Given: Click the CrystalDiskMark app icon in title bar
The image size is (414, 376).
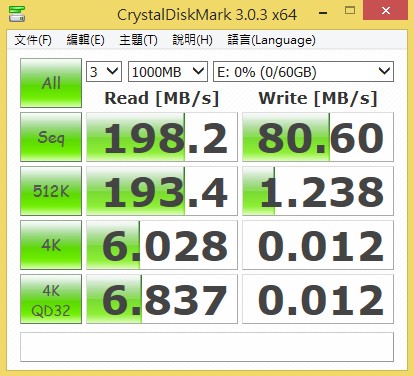Looking at the screenshot, I should pyautogui.click(x=17, y=13).
